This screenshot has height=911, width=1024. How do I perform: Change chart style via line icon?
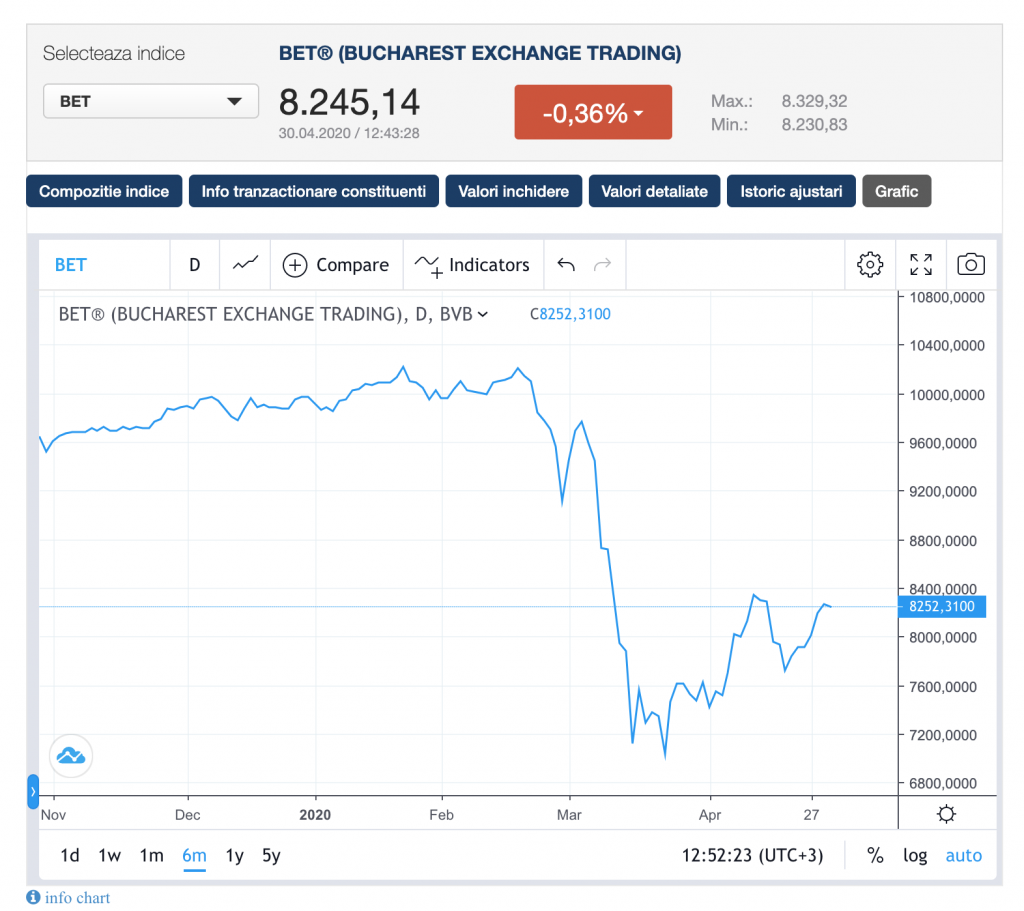(x=246, y=264)
